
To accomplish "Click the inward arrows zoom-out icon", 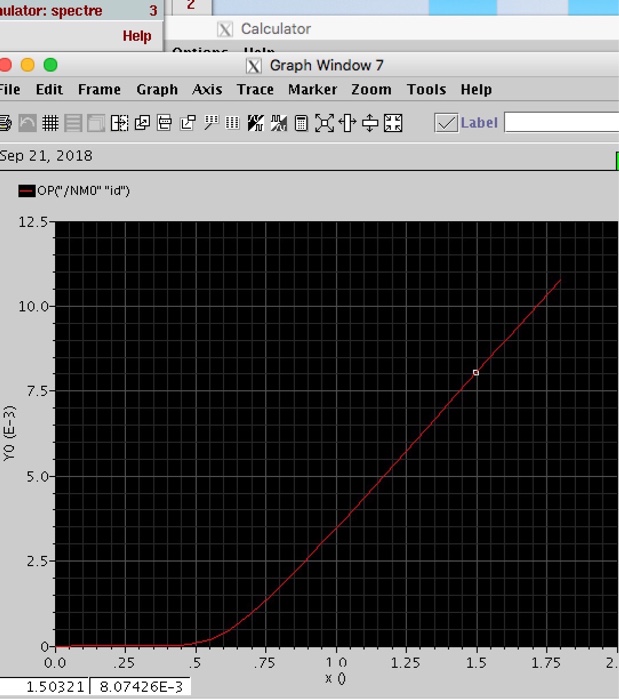I will (x=393, y=123).
